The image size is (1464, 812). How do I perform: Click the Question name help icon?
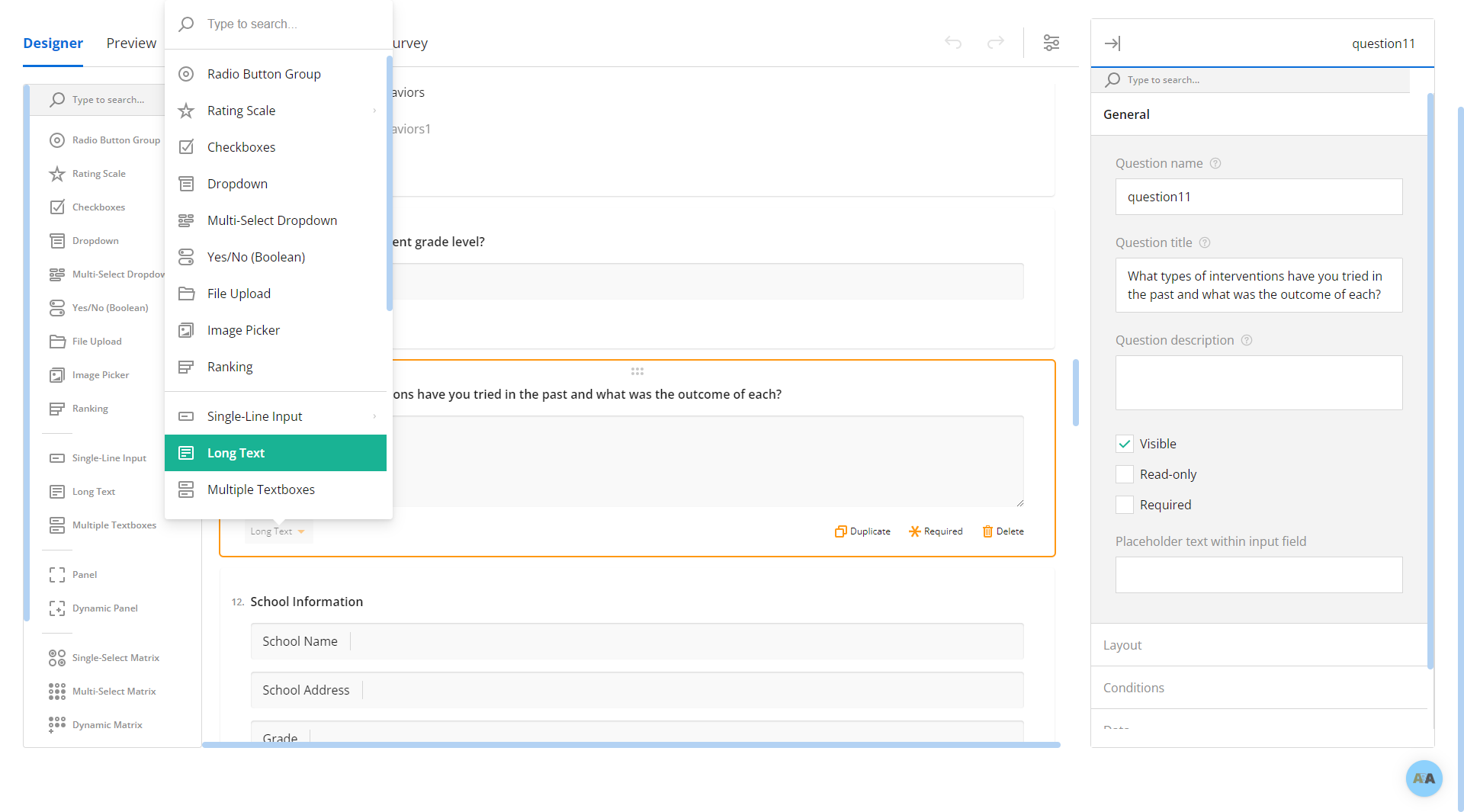[x=1215, y=163]
